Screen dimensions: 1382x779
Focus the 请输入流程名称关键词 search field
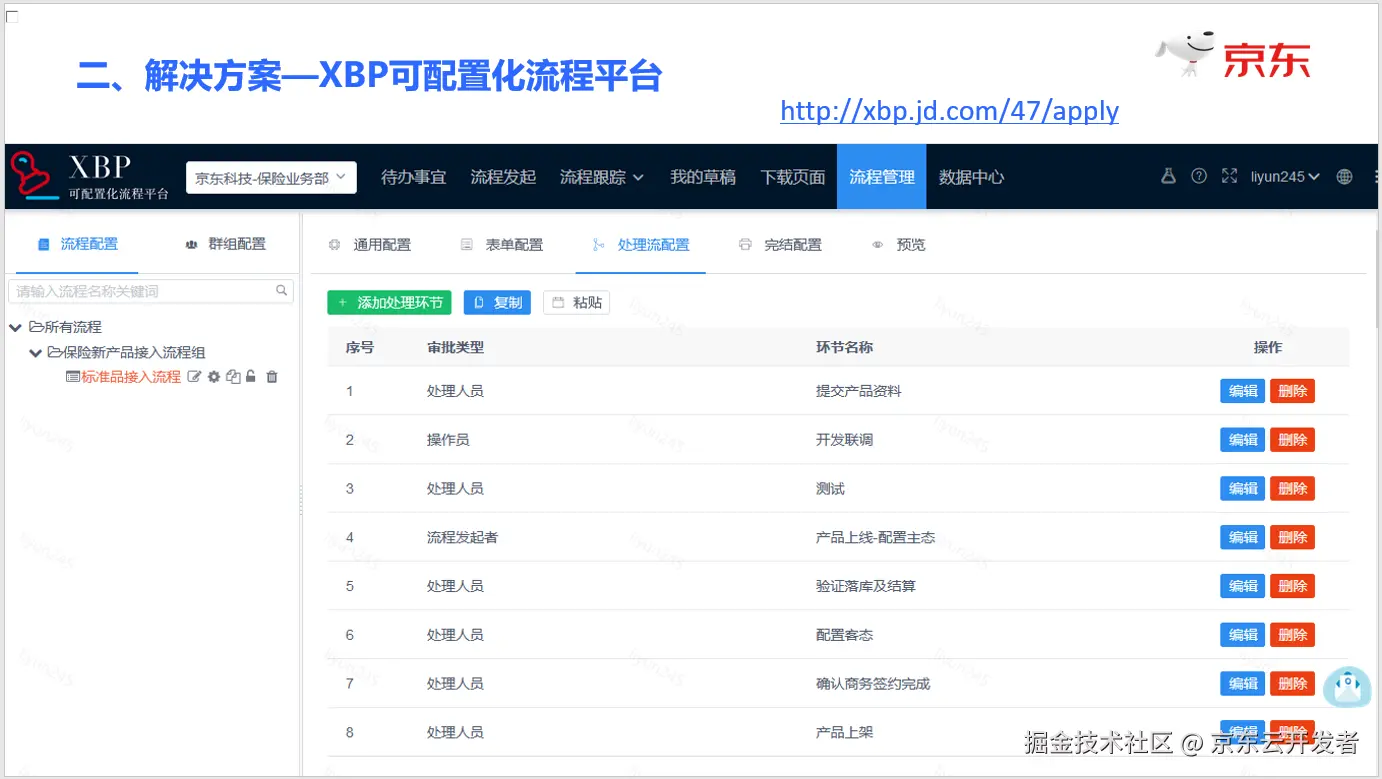pyautogui.click(x=151, y=291)
